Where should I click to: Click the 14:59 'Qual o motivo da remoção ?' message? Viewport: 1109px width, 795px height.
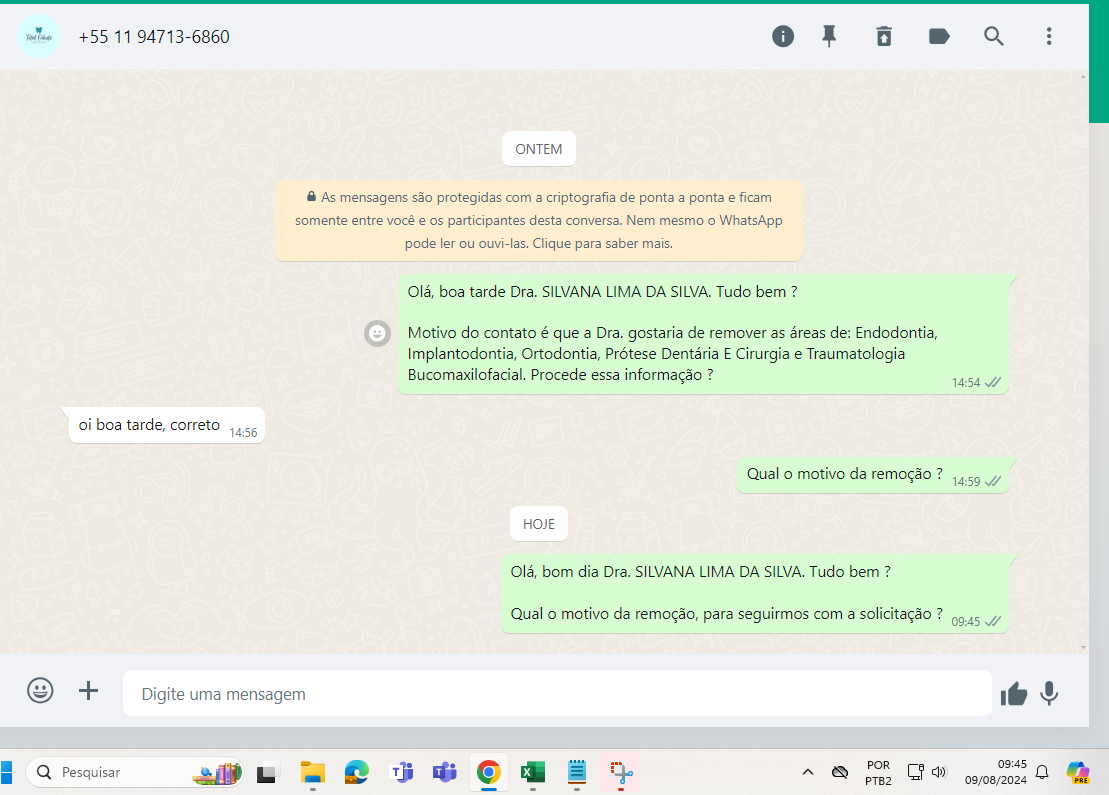[x=873, y=475]
